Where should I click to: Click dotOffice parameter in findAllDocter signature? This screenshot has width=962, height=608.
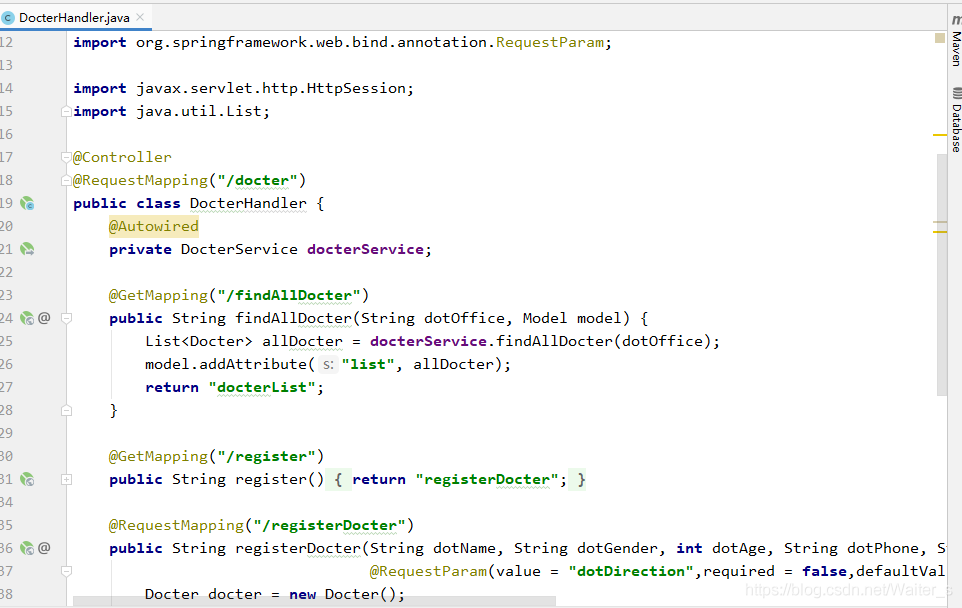[464, 318]
